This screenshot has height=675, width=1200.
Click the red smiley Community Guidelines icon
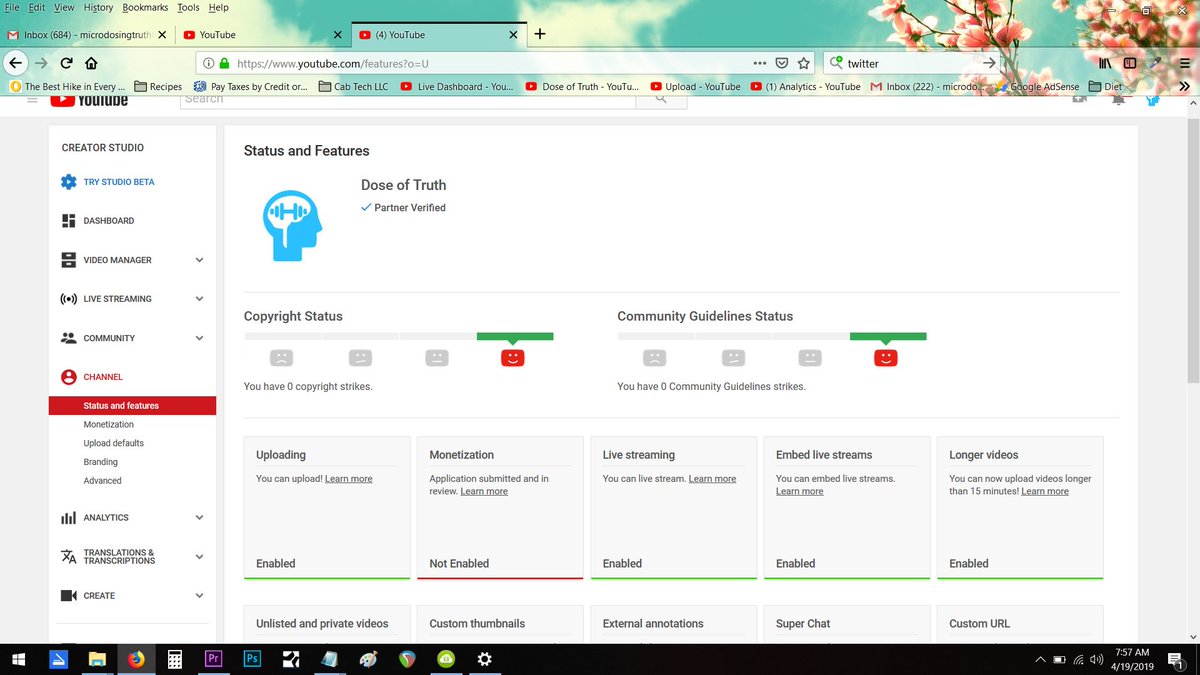[x=886, y=357]
